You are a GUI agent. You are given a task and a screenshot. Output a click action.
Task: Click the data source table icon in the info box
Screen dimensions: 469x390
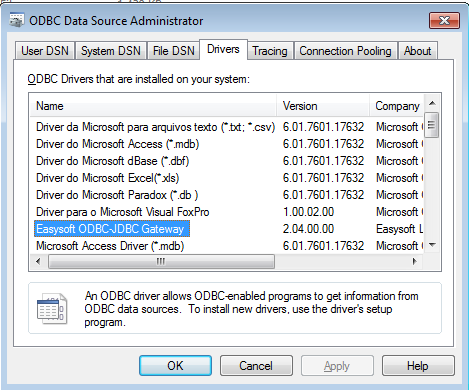[52, 309]
